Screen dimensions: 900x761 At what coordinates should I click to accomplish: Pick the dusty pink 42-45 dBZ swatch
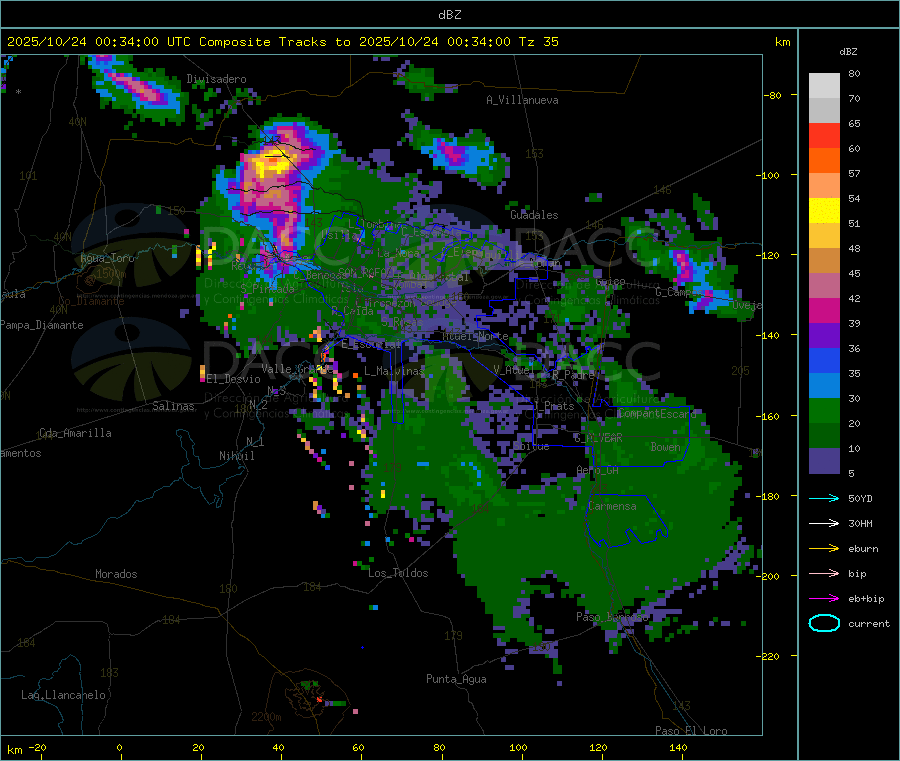tap(824, 286)
